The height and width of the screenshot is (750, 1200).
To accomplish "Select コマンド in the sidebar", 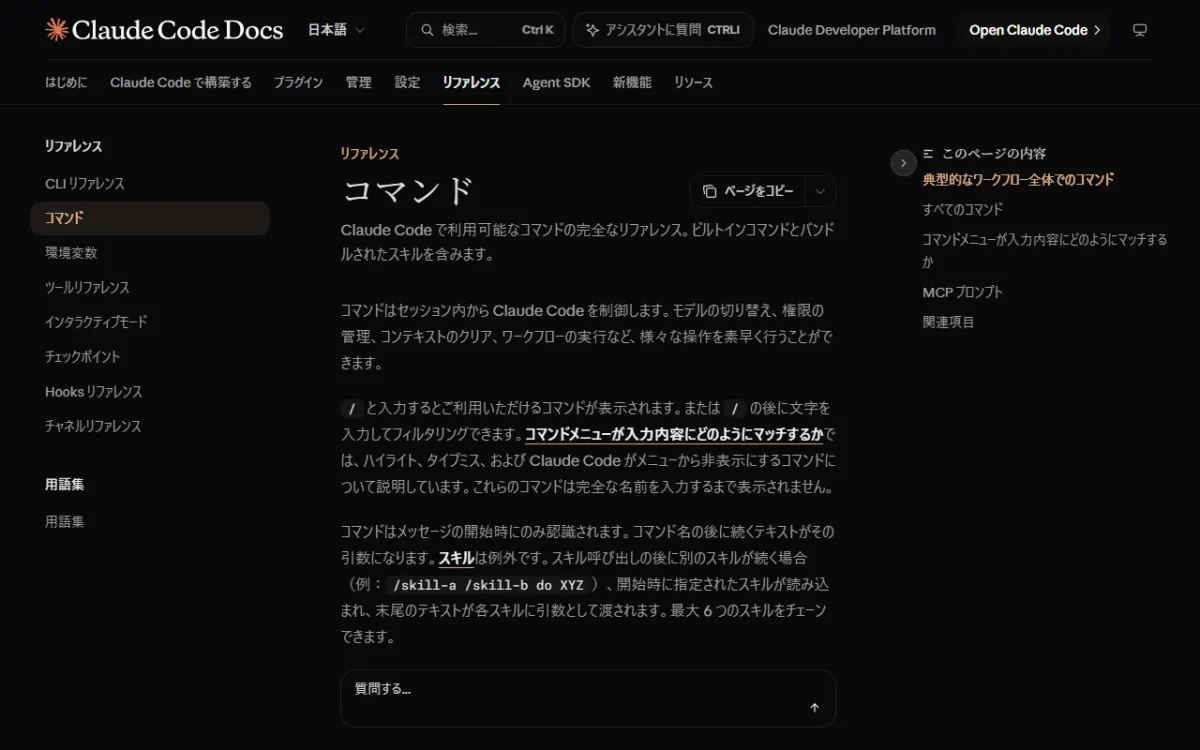I will click(150, 218).
